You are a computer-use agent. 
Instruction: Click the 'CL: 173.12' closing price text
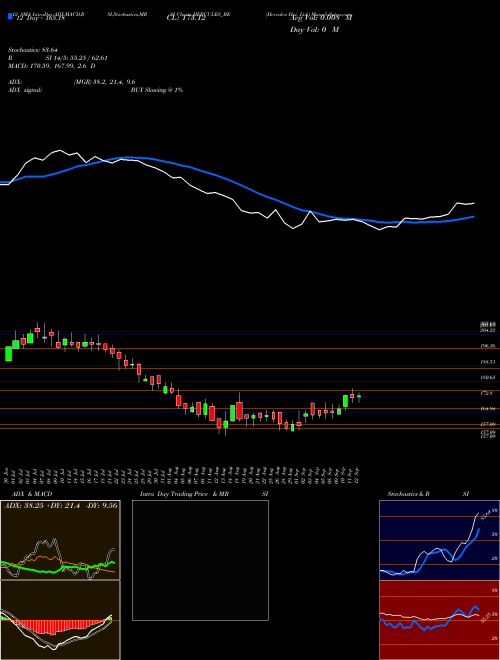click(186, 18)
